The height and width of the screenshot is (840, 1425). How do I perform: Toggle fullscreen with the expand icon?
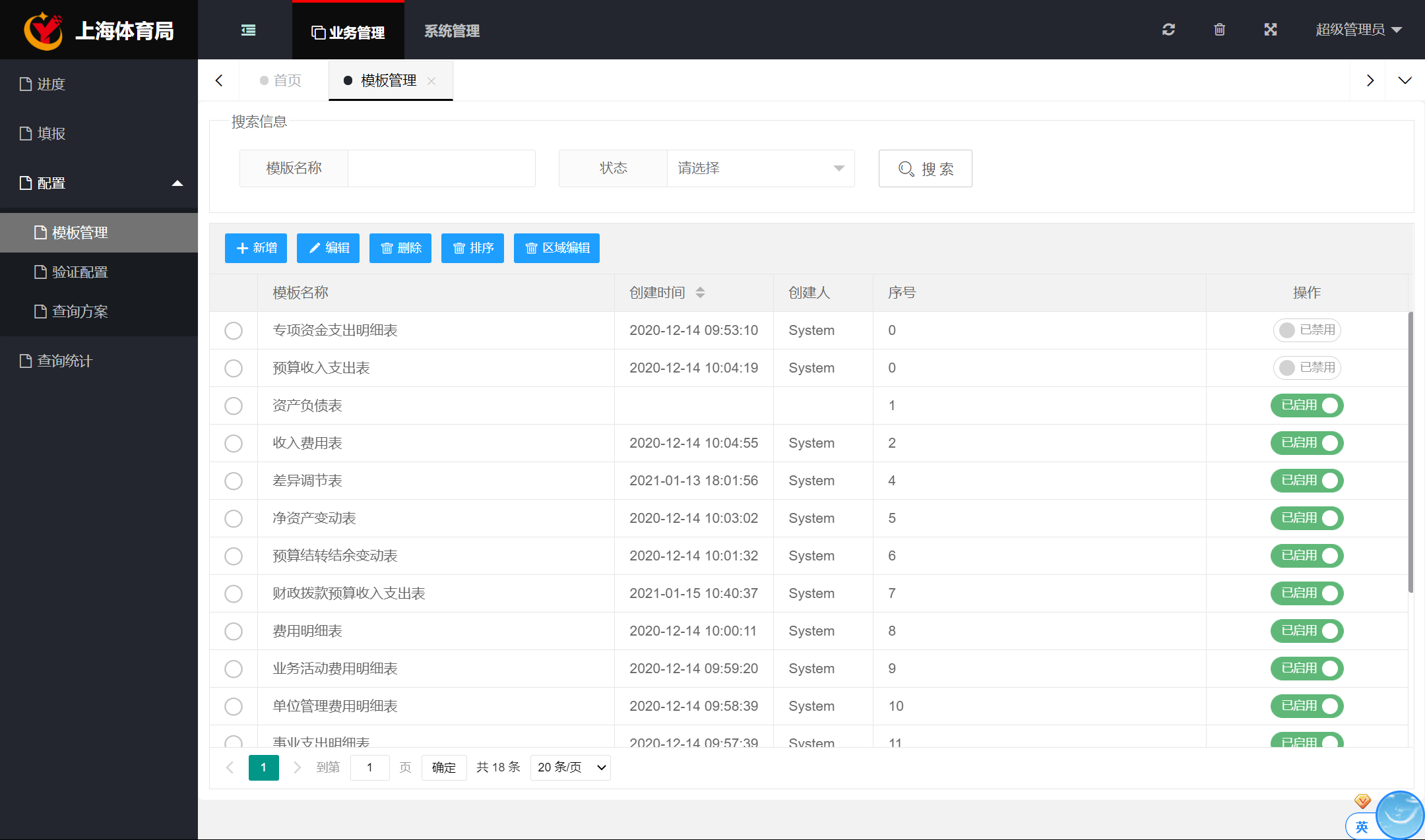[x=1271, y=30]
